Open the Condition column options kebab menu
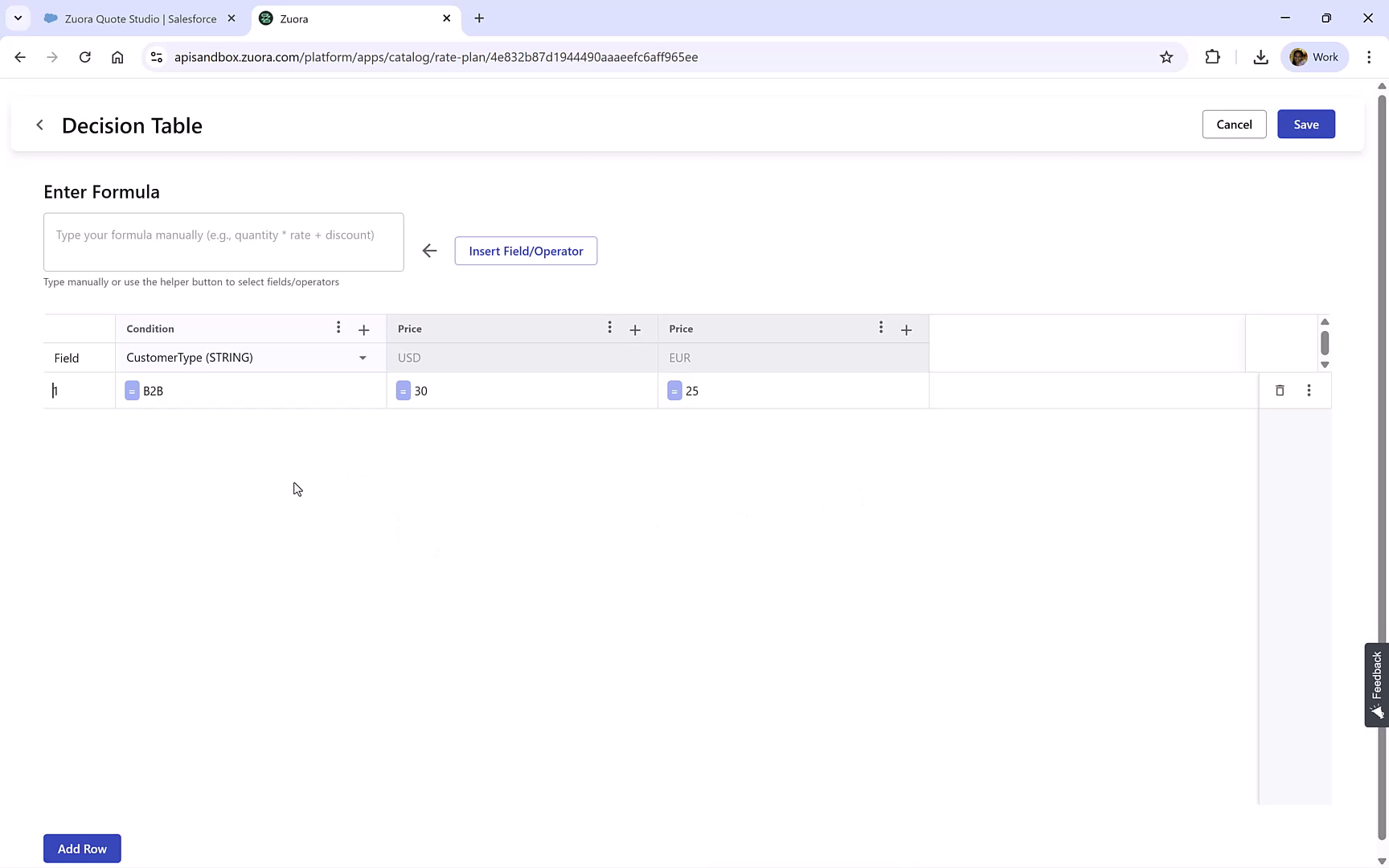 click(x=338, y=328)
